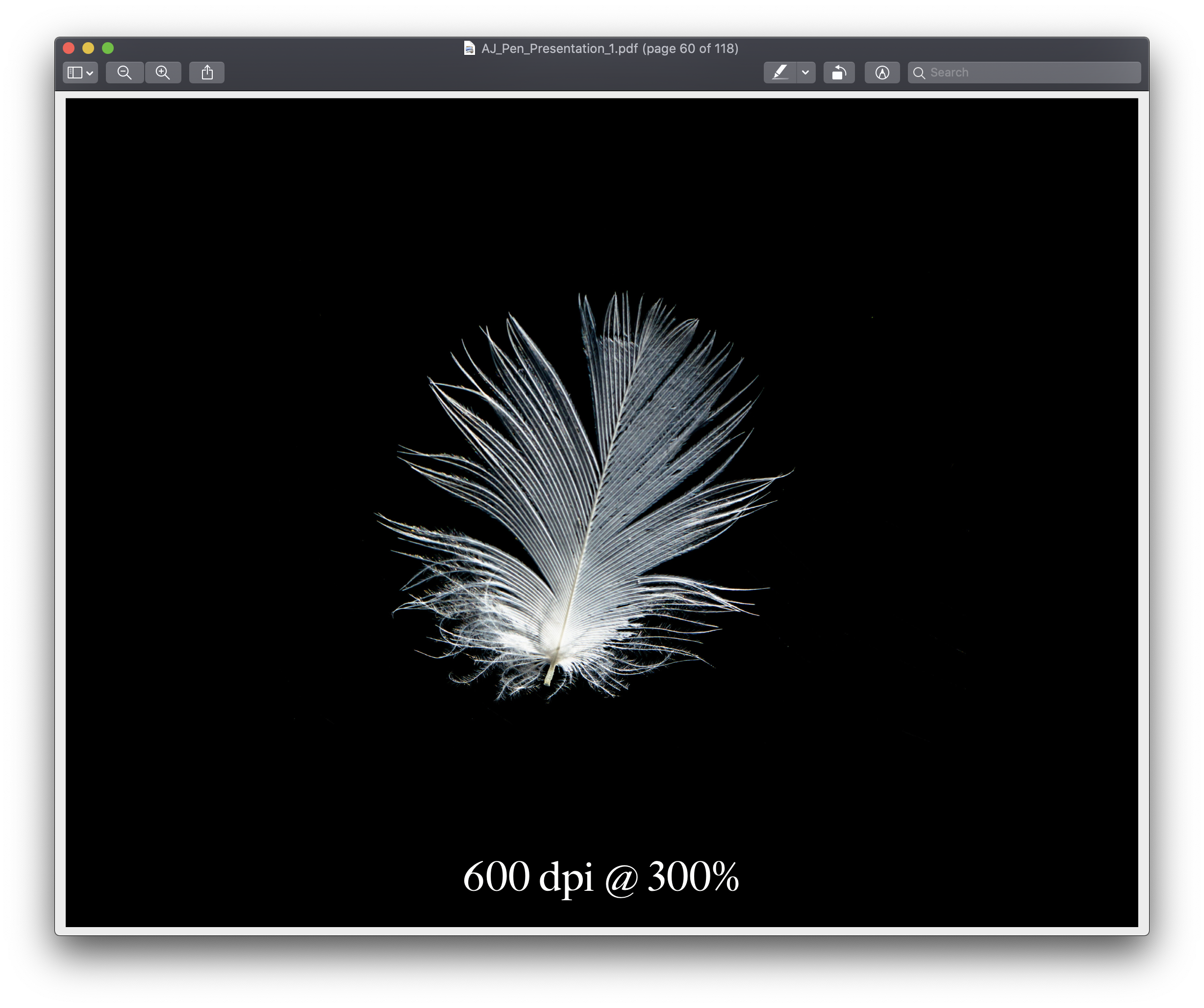This screenshot has width=1204, height=1008.
Task: Click the PDF document proxy icon
Action: (469, 48)
